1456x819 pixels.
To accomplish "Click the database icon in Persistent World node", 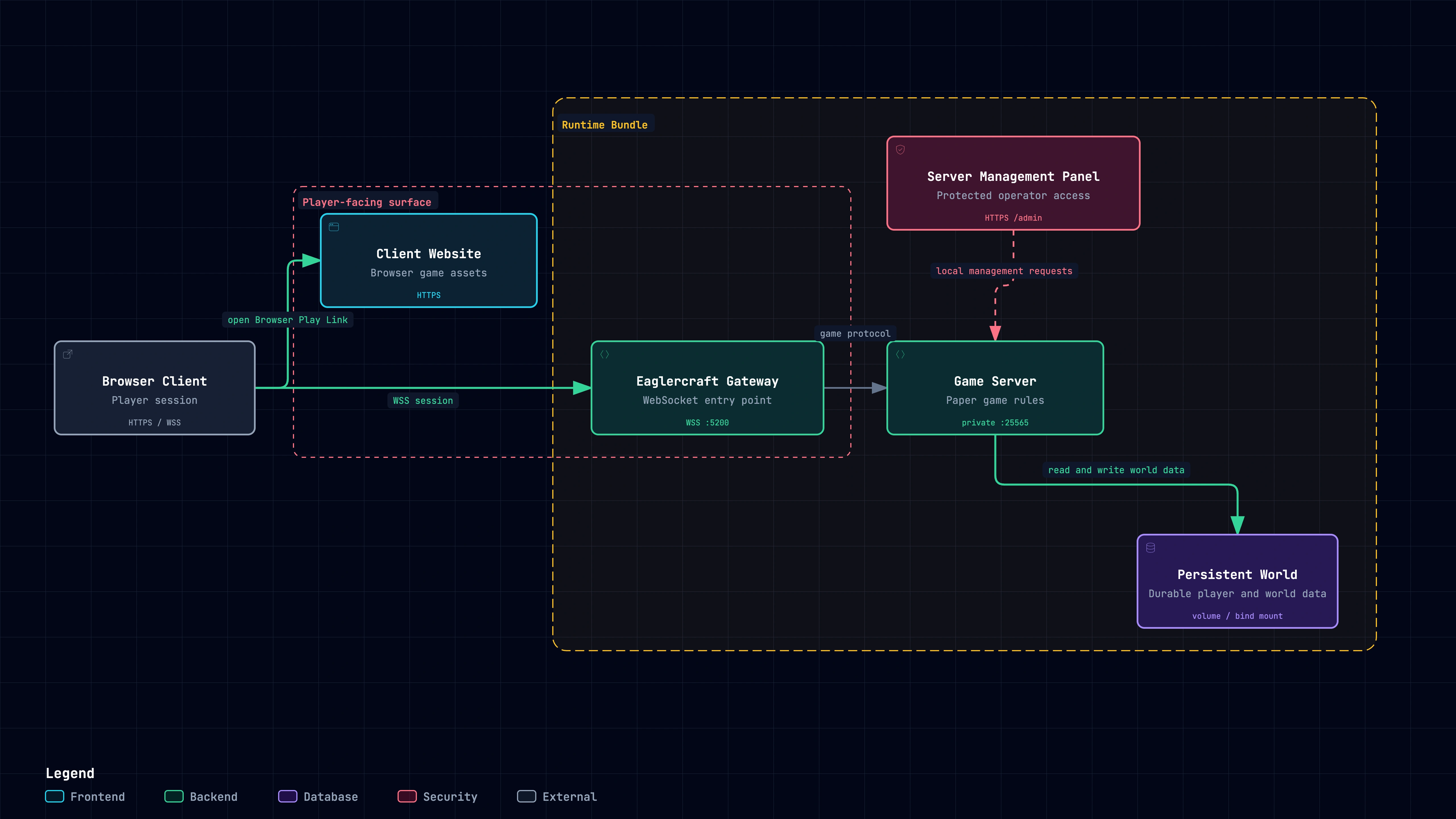I will pyautogui.click(x=1150, y=548).
